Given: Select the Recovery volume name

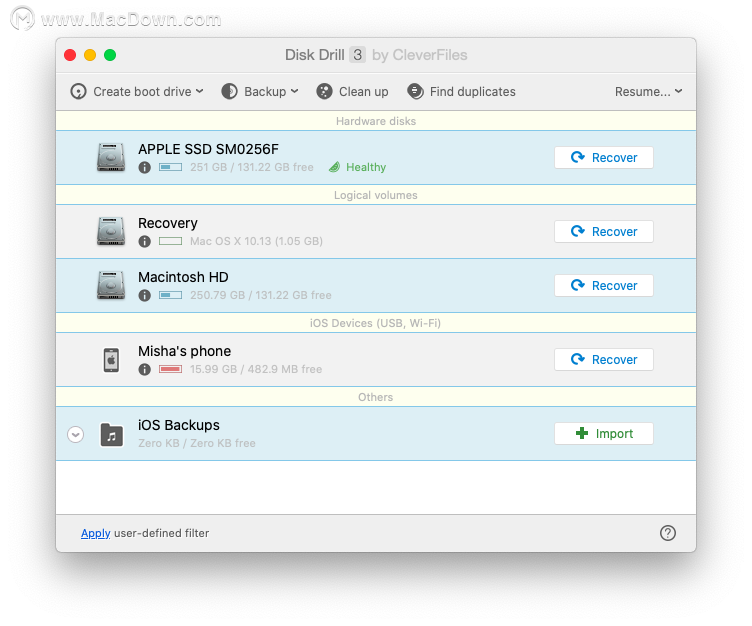Looking at the screenshot, I should pos(168,223).
